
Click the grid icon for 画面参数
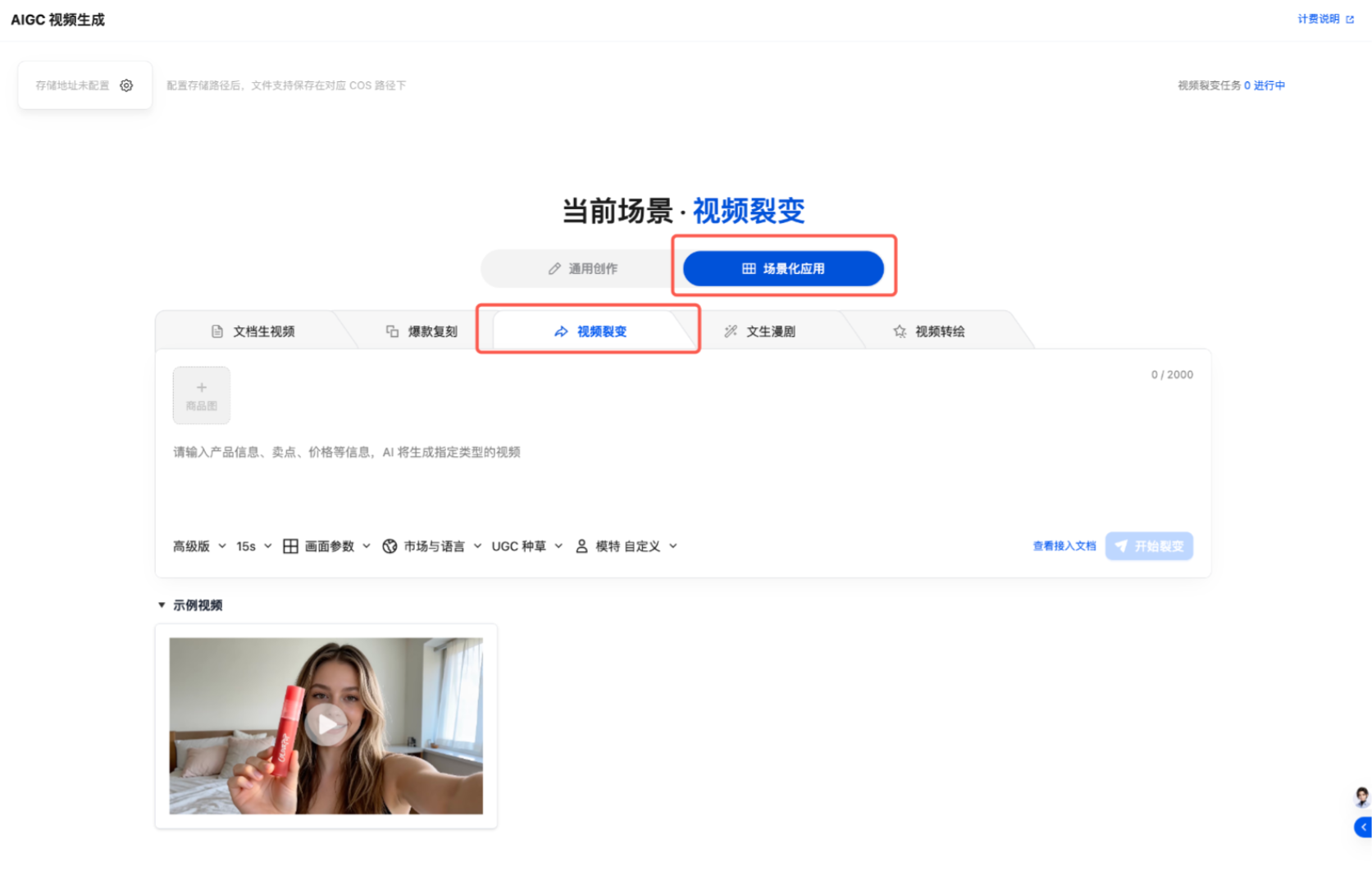(x=290, y=546)
